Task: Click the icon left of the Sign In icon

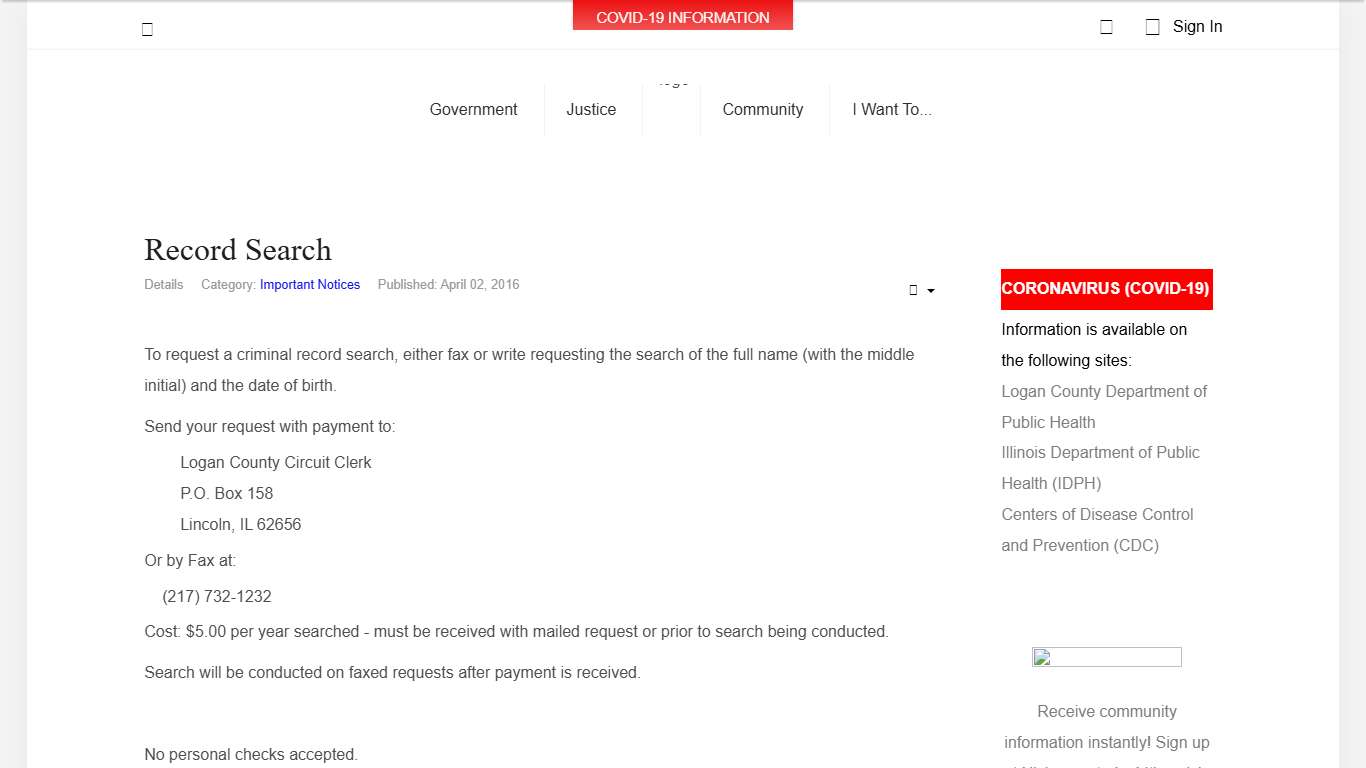Action: click(1106, 27)
